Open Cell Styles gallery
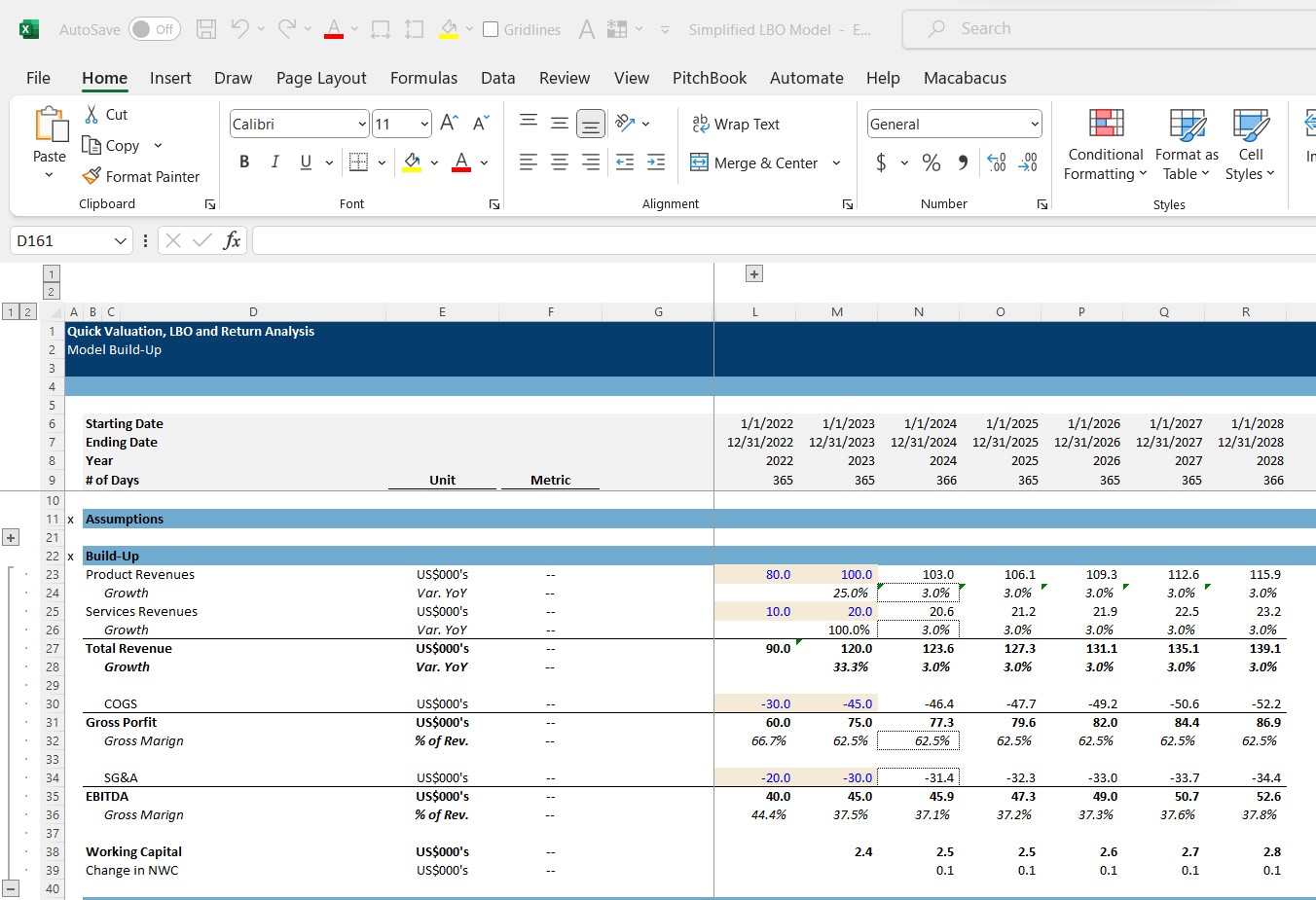Screen dimensions: 1316x900 coord(1250,146)
